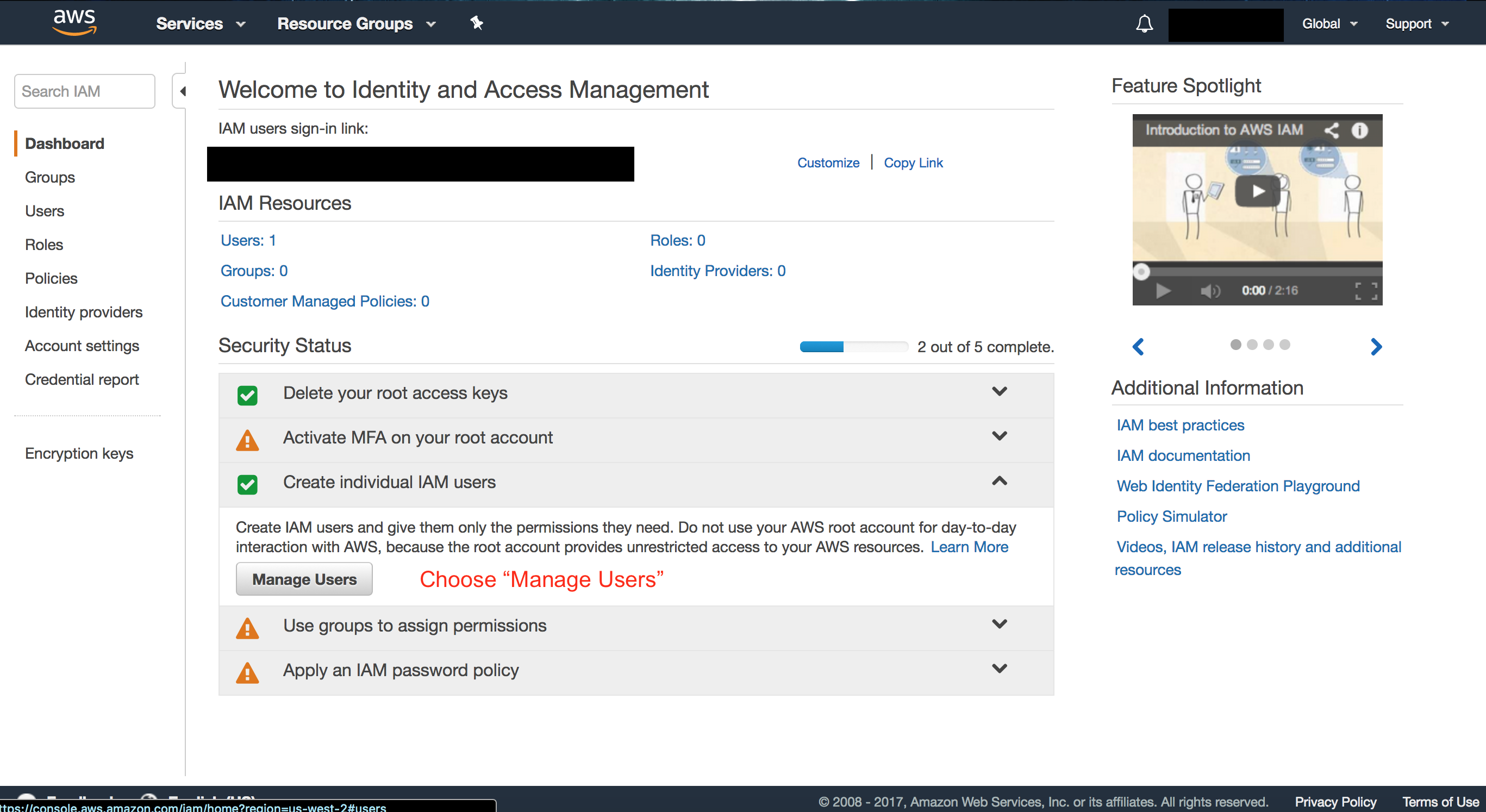
Task: Click the AWS logo home icon
Action: pos(74,22)
